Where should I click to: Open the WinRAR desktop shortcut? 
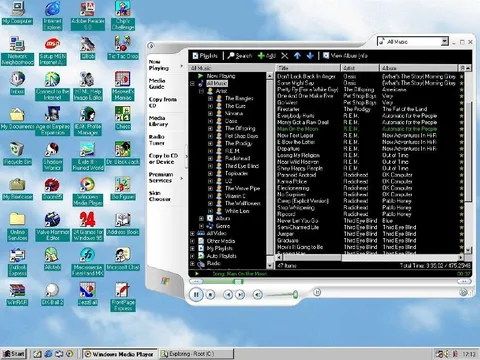(x=17, y=295)
